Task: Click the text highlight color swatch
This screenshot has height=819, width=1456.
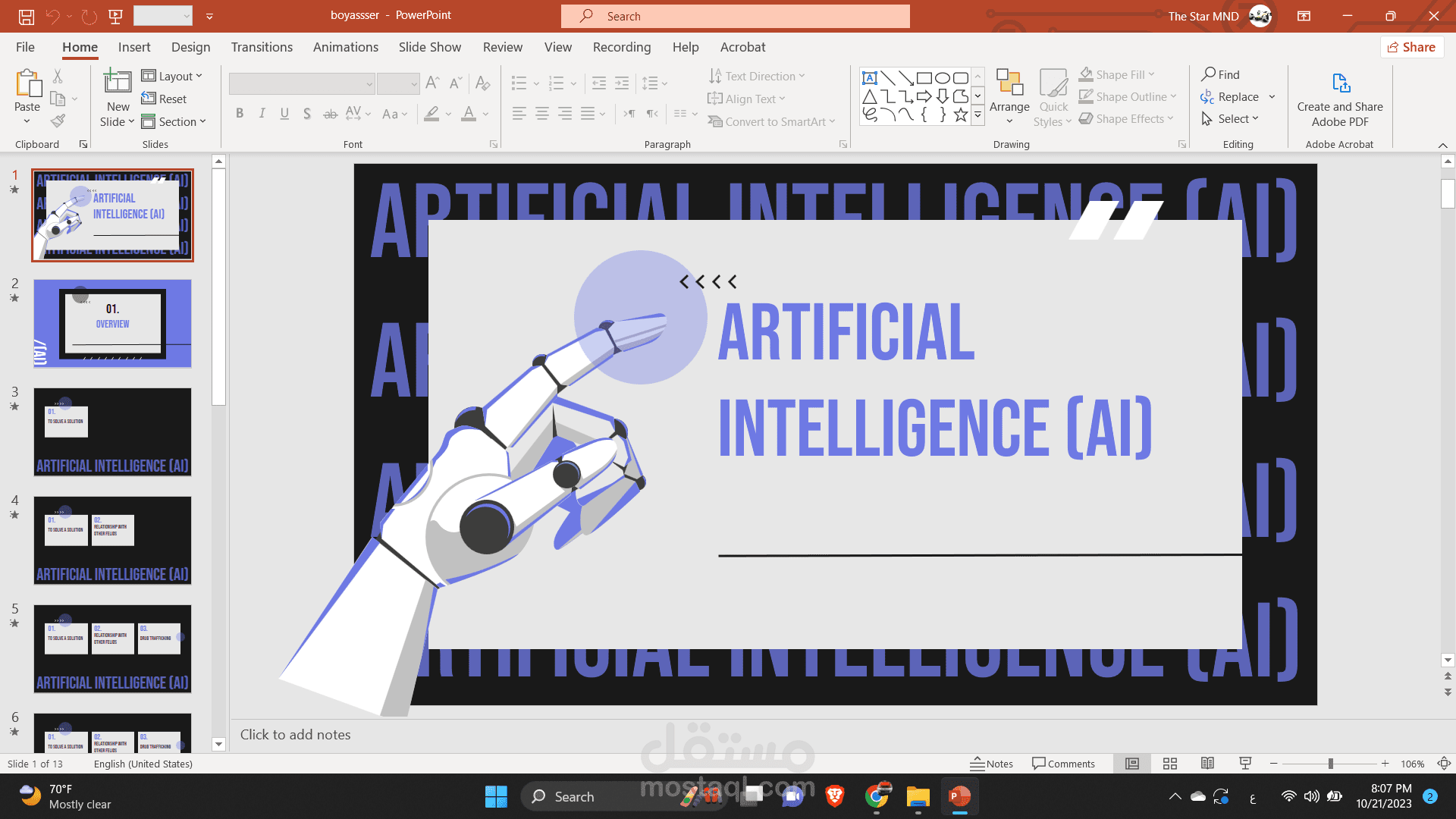Action: pyautogui.click(x=431, y=114)
